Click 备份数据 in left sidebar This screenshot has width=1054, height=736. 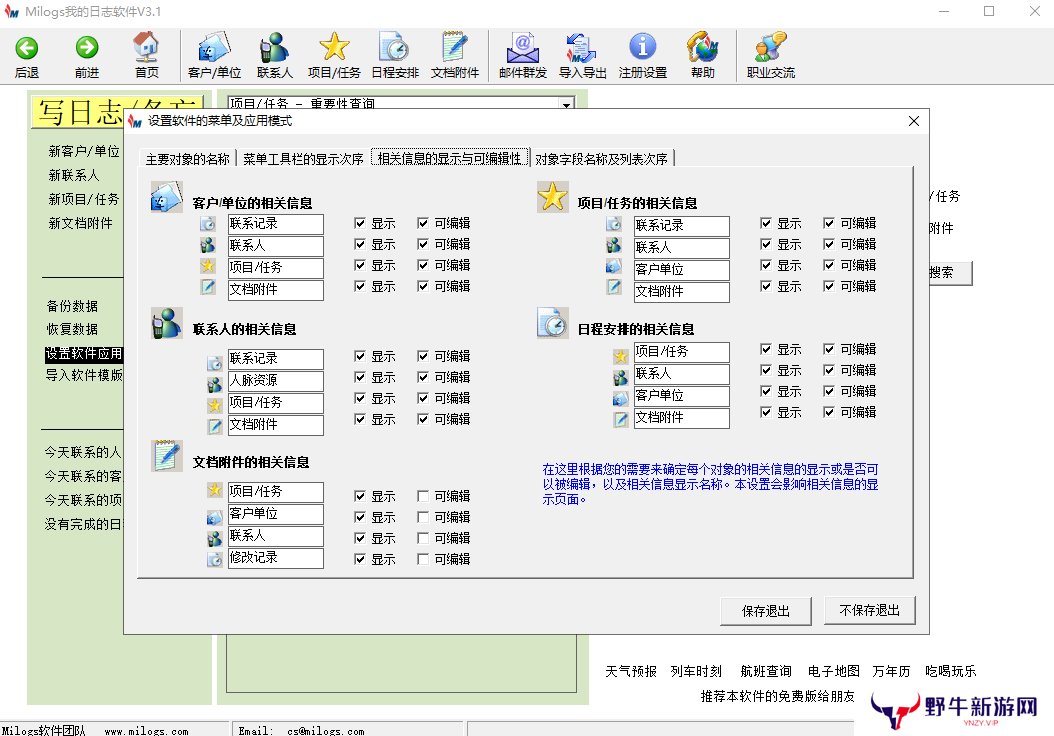click(x=72, y=306)
